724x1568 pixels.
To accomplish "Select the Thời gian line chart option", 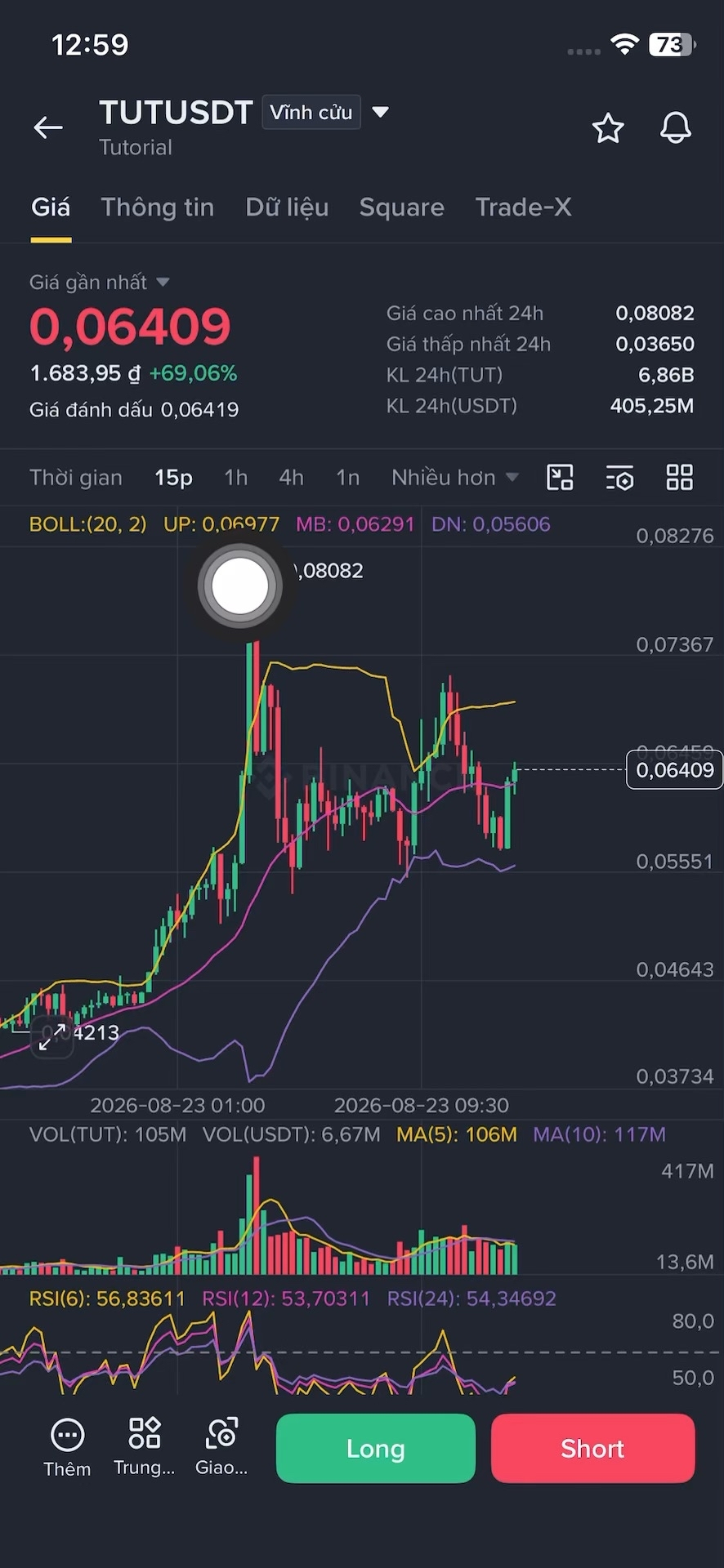I will click(x=76, y=477).
